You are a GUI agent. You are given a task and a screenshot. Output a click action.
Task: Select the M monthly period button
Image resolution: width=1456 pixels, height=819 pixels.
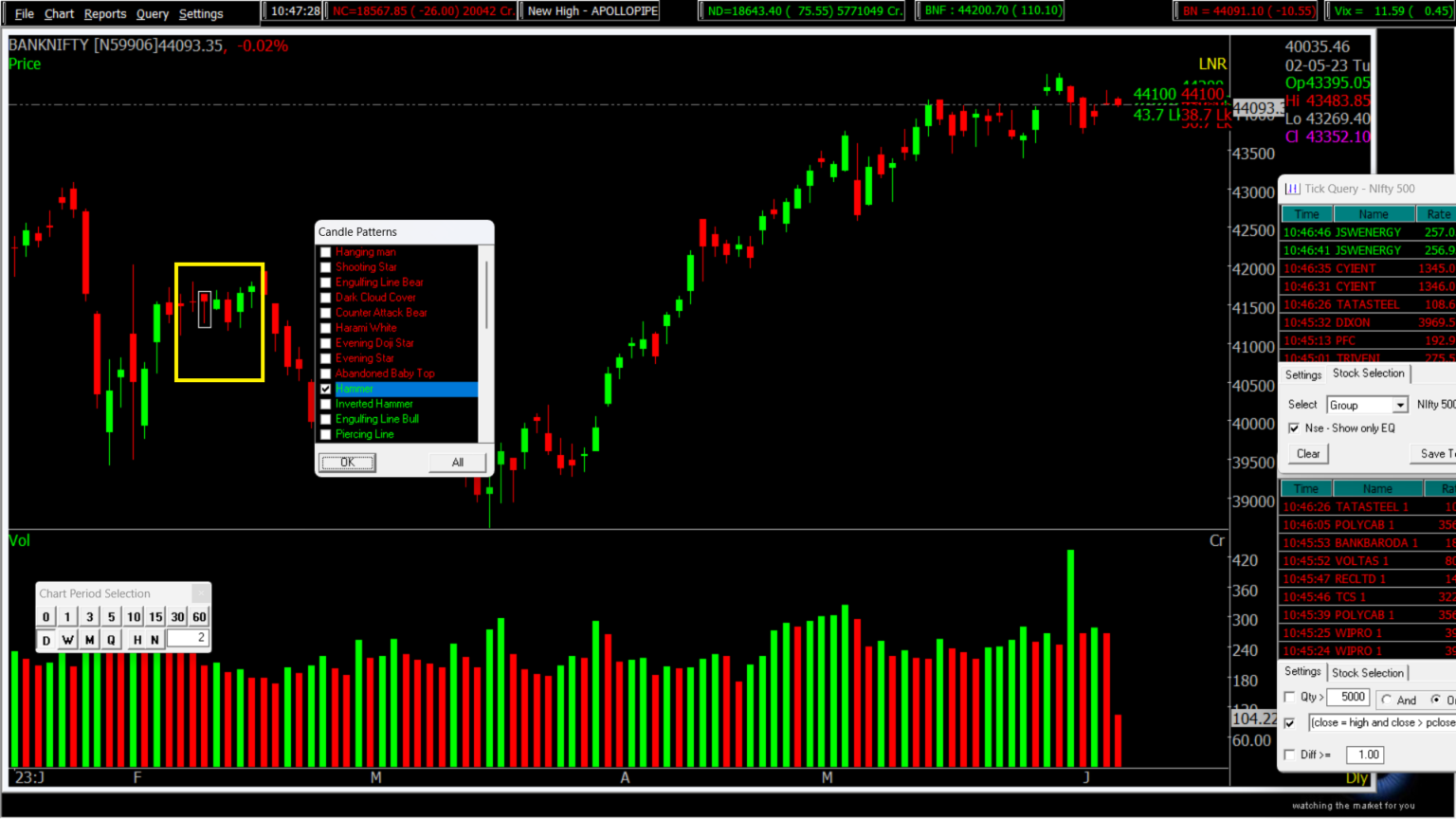tap(89, 639)
